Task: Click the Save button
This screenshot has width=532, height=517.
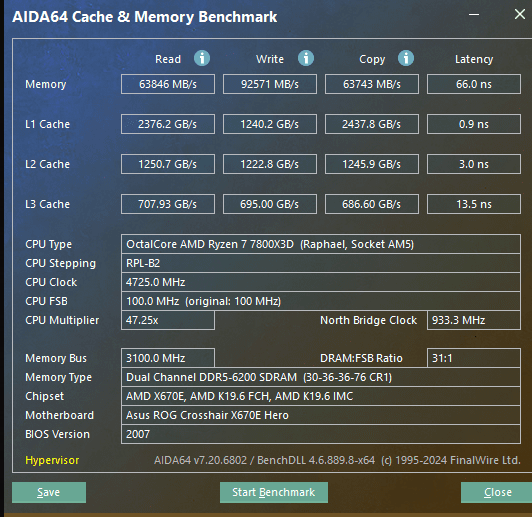Action: [x=49, y=492]
